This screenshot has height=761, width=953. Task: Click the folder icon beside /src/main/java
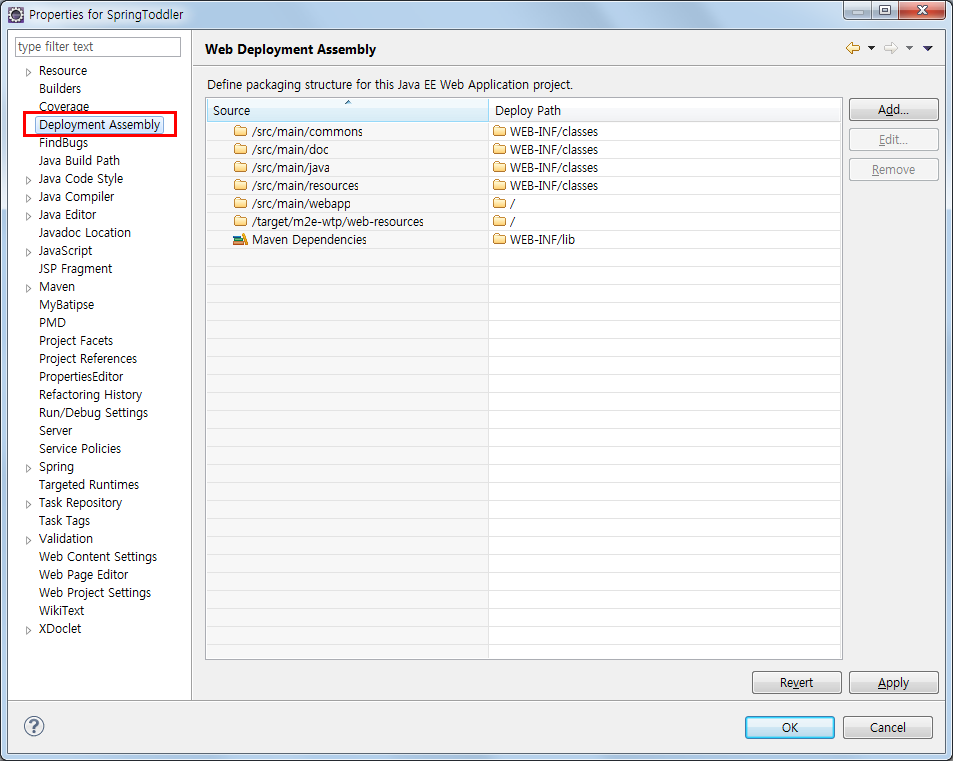tap(241, 167)
